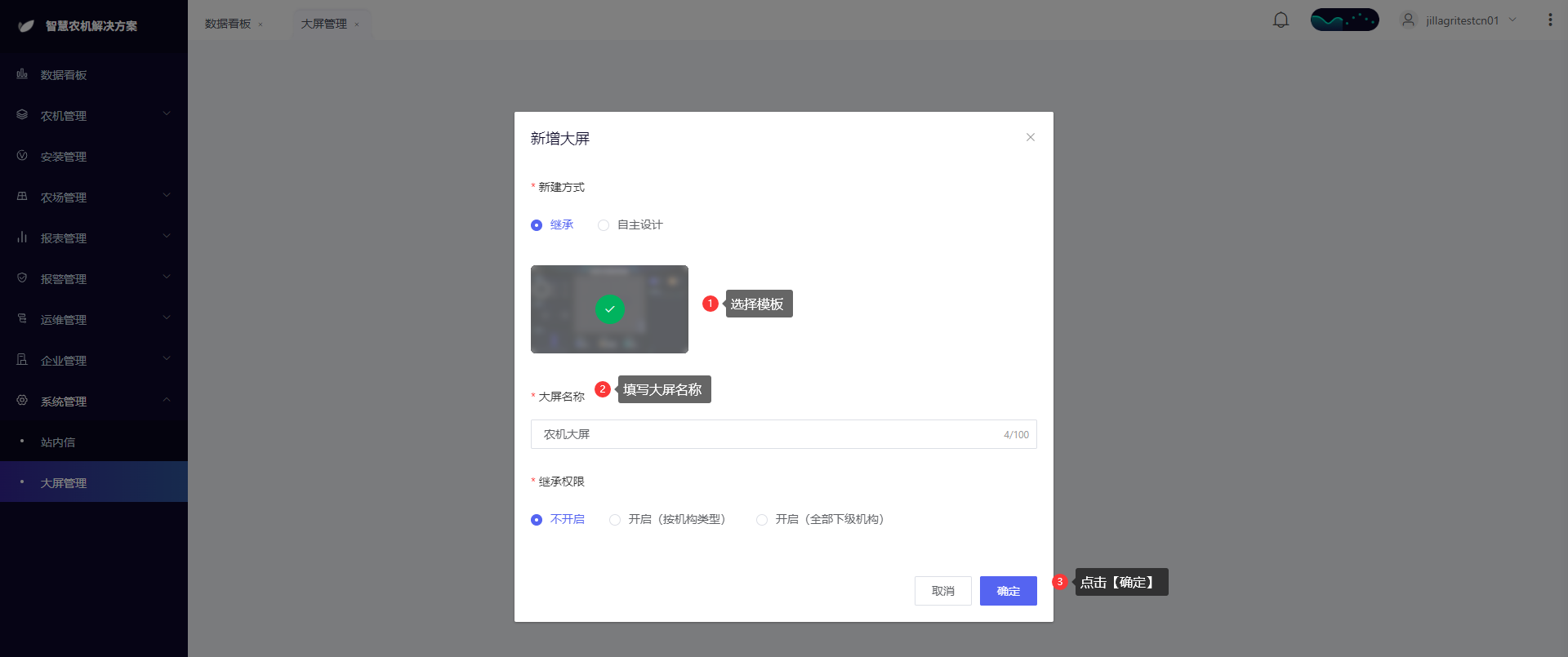This screenshot has width=1568, height=657.
Task: Click the 报警管理 shield icon
Action: (x=22, y=278)
